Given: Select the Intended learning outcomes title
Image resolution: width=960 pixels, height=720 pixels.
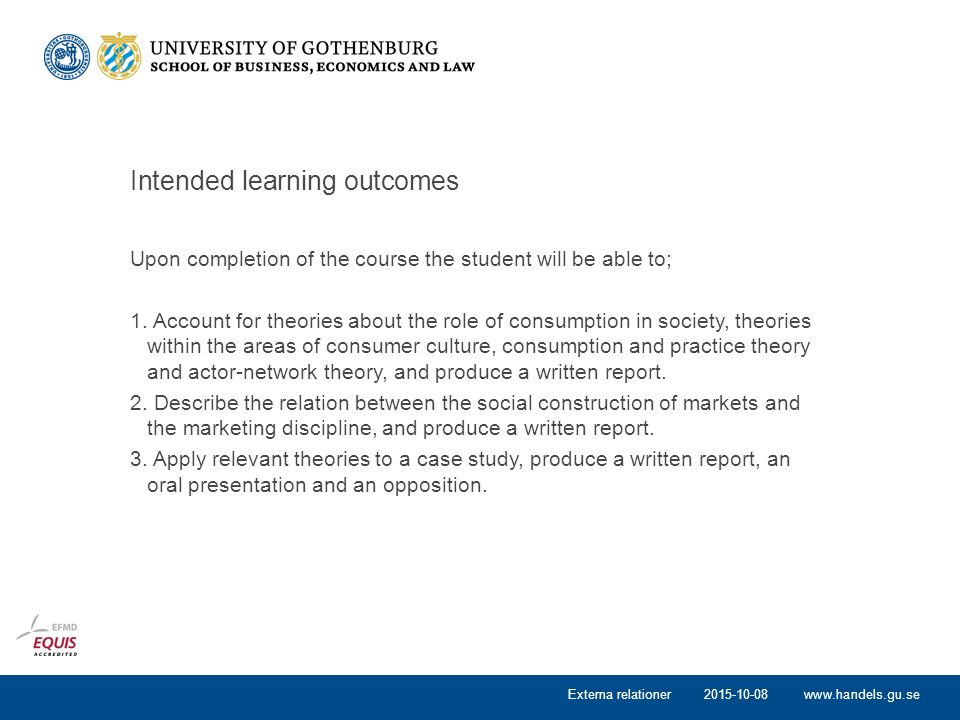Looking at the screenshot, I should [294, 181].
